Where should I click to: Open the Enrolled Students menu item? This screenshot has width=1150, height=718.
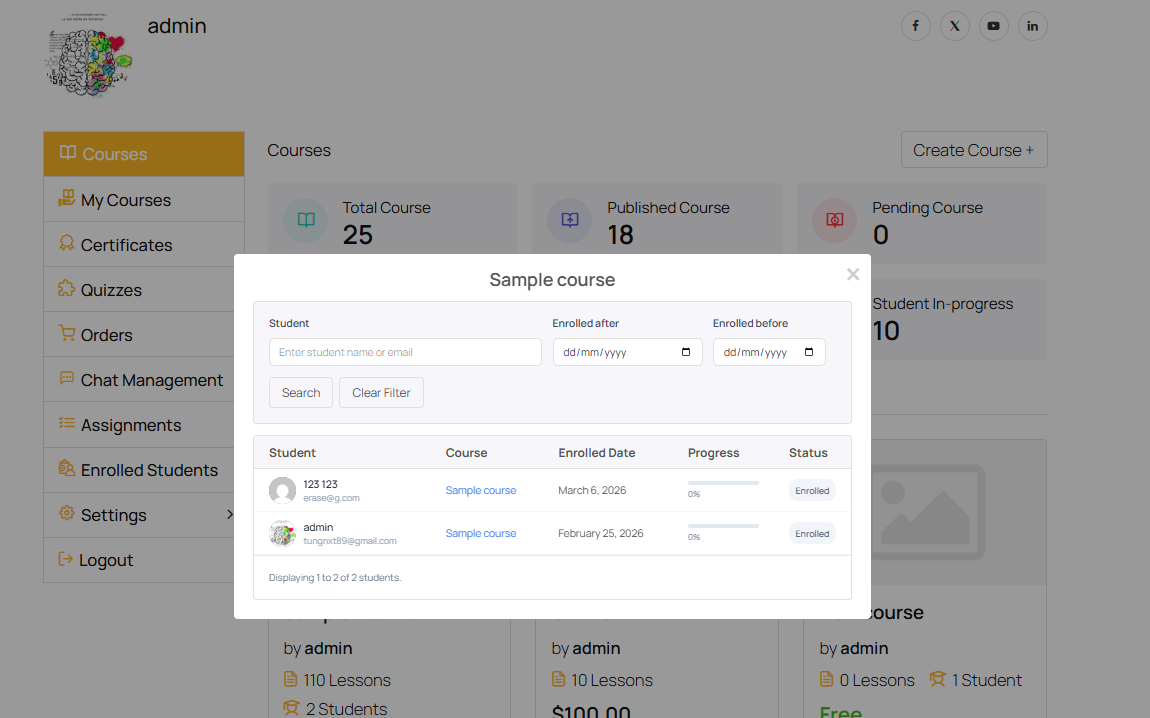tap(148, 470)
